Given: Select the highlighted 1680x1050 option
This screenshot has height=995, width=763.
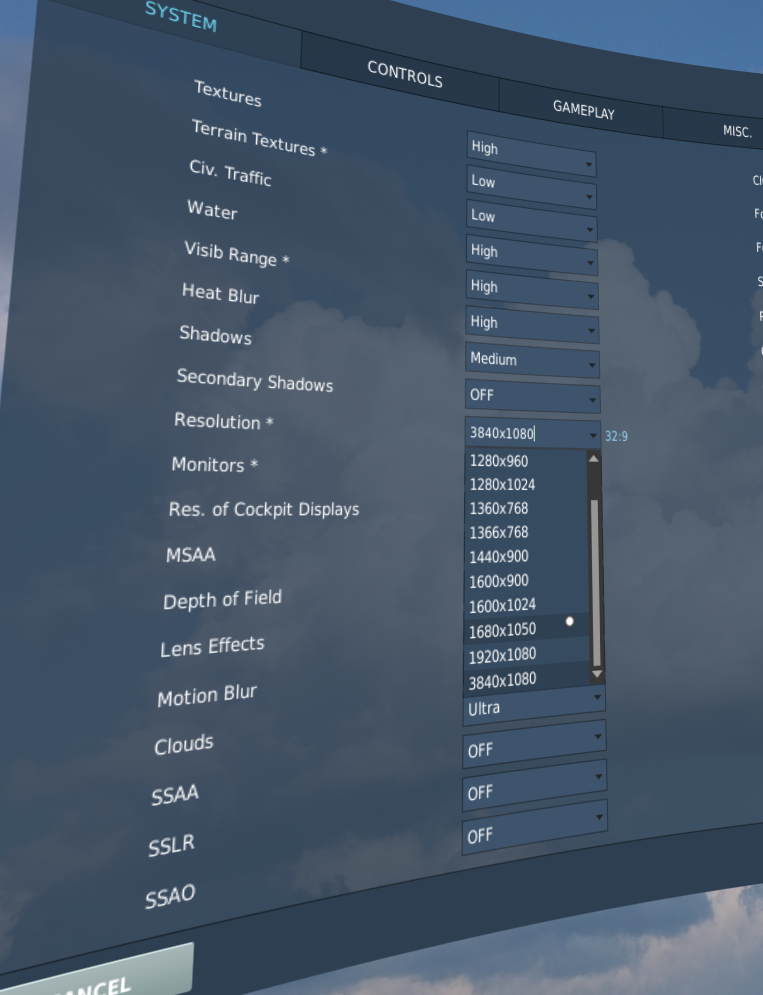Looking at the screenshot, I should click(527, 630).
